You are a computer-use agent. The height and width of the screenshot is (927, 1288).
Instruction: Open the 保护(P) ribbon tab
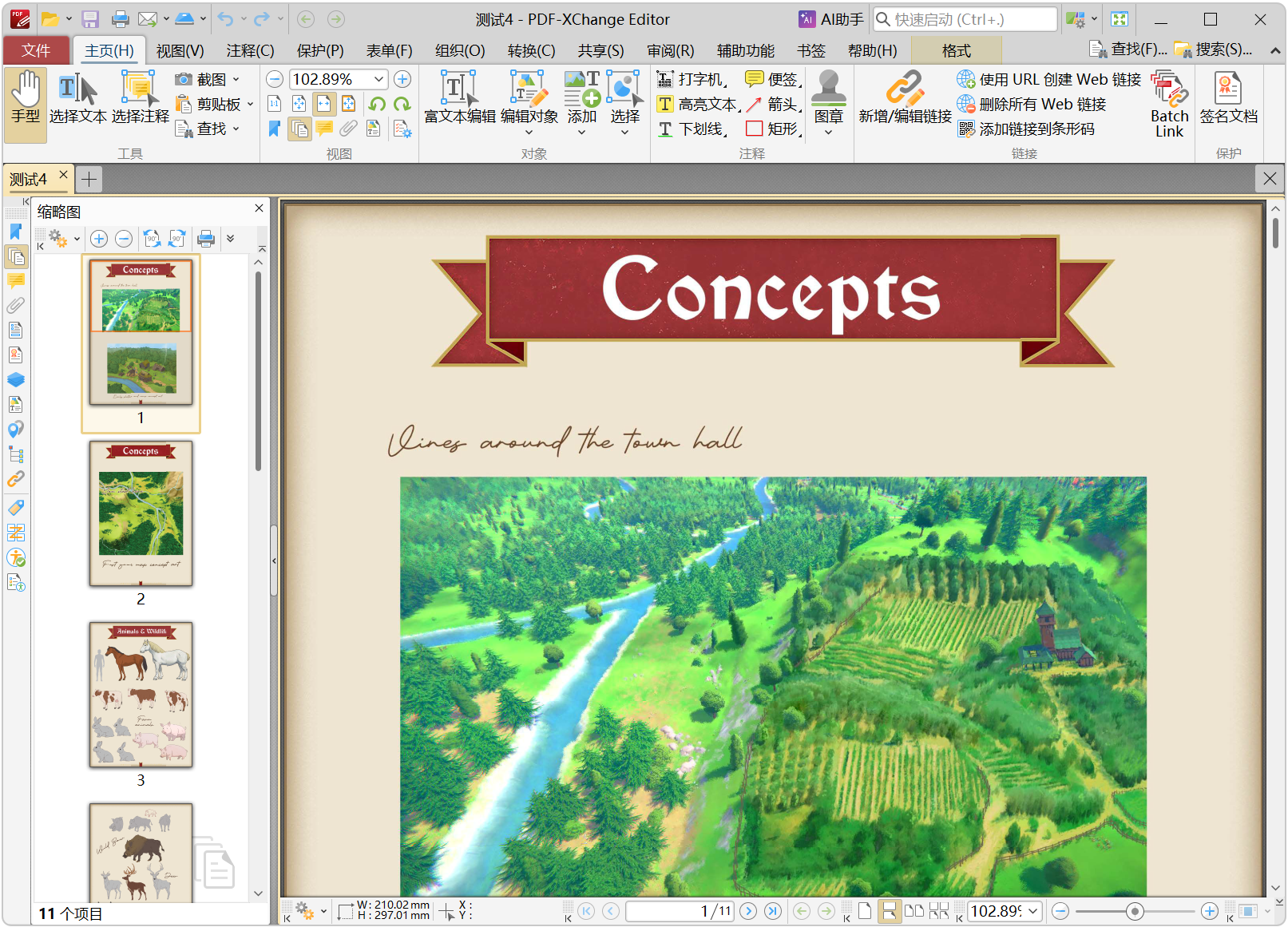pyautogui.click(x=320, y=50)
